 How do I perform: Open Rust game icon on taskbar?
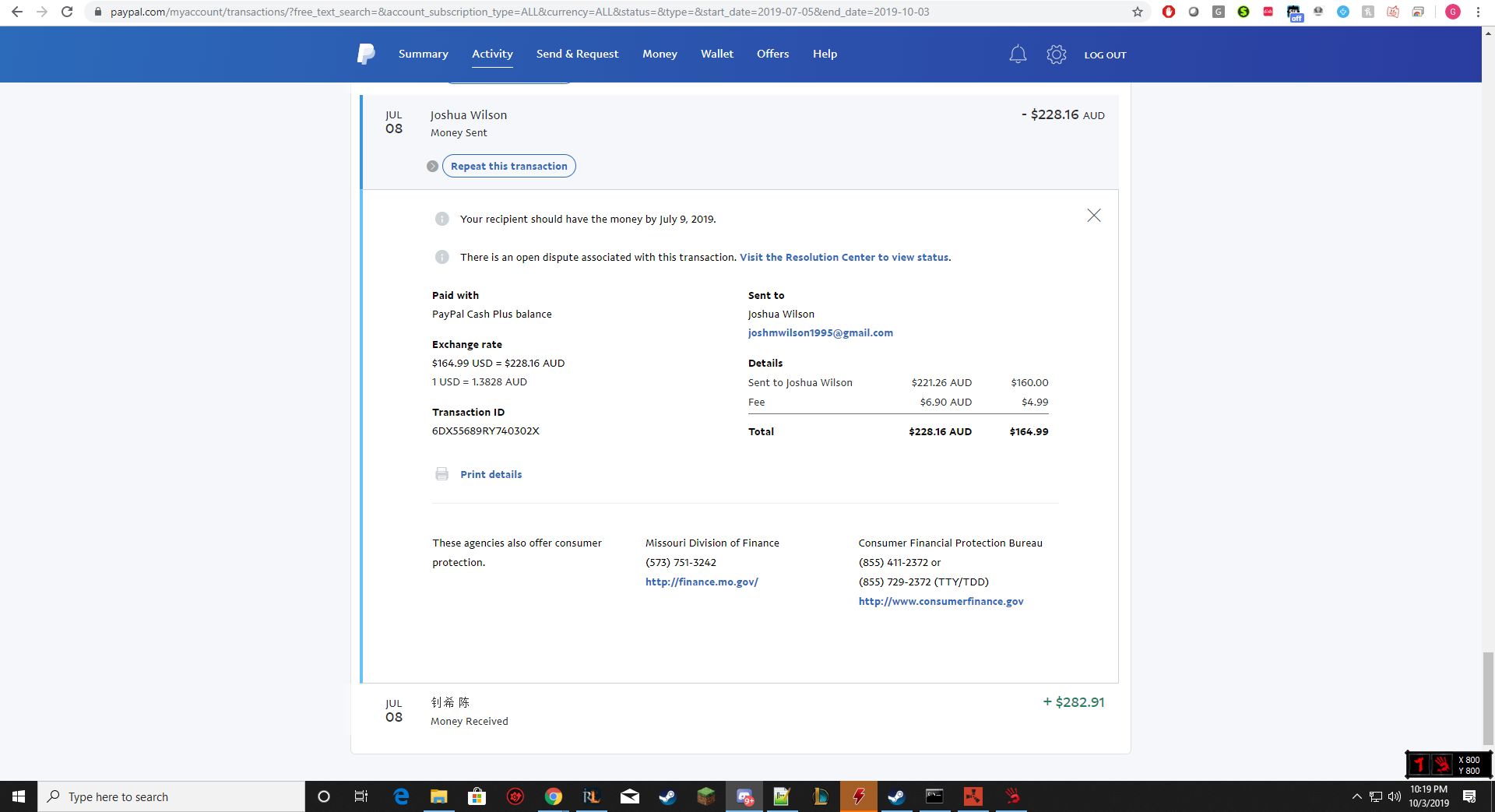point(973,796)
